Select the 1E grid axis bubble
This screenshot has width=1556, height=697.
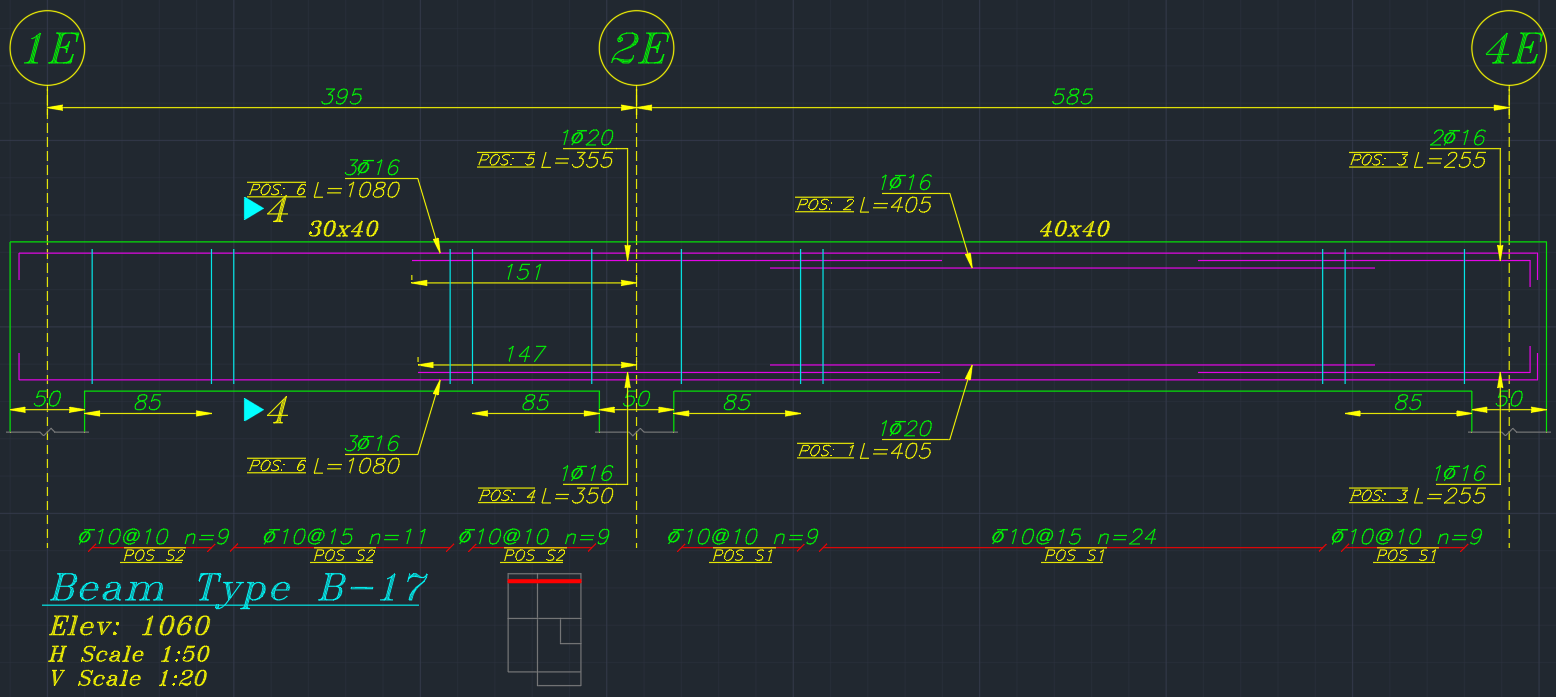[47, 49]
